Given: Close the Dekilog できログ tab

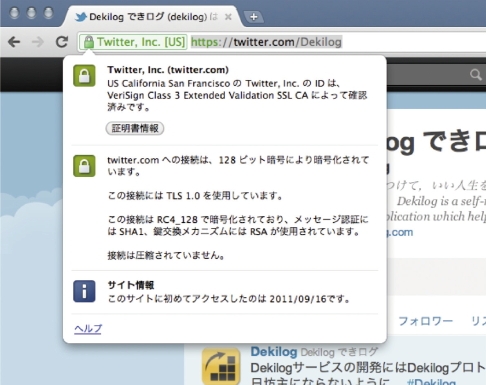Looking at the screenshot, I should [228, 17].
